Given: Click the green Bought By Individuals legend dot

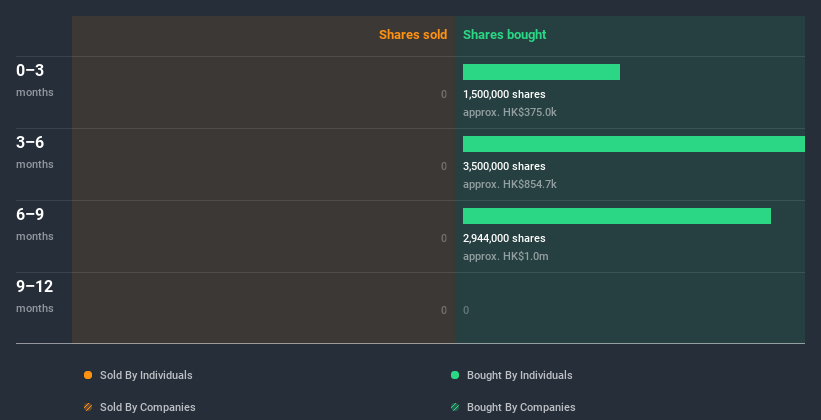Looking at the screenshot, I should (455, 375).
